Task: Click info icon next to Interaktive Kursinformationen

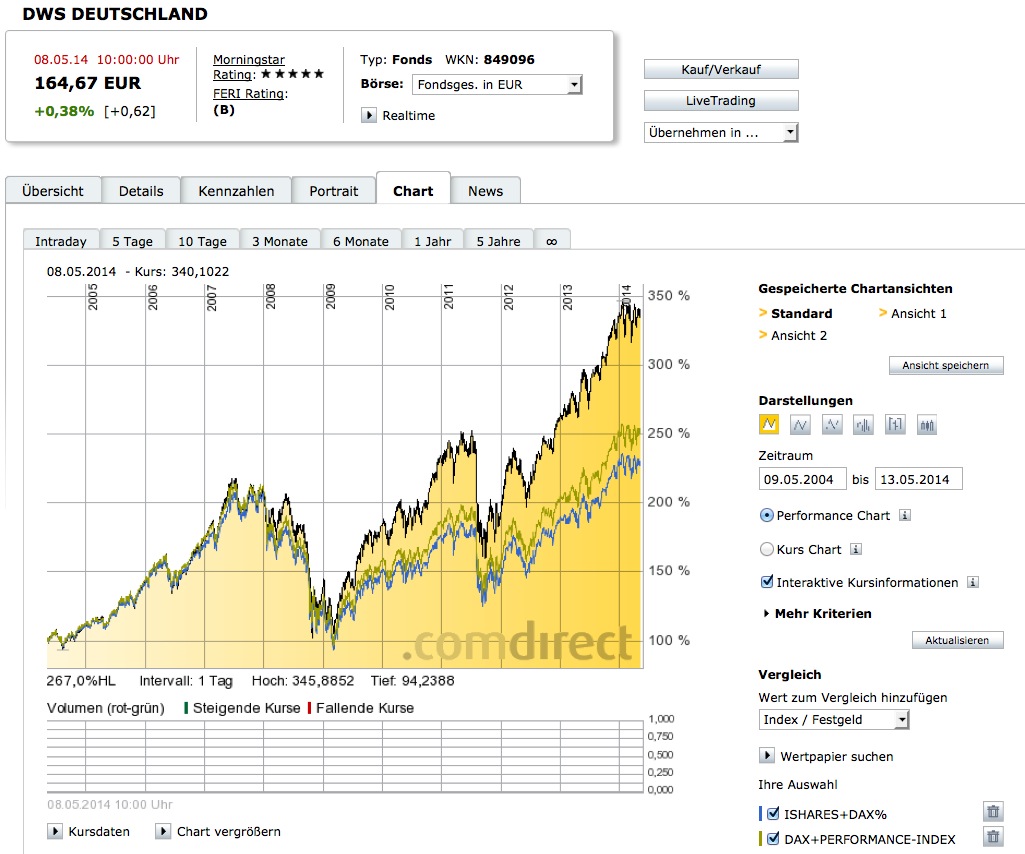Action: tap(973, 582)
